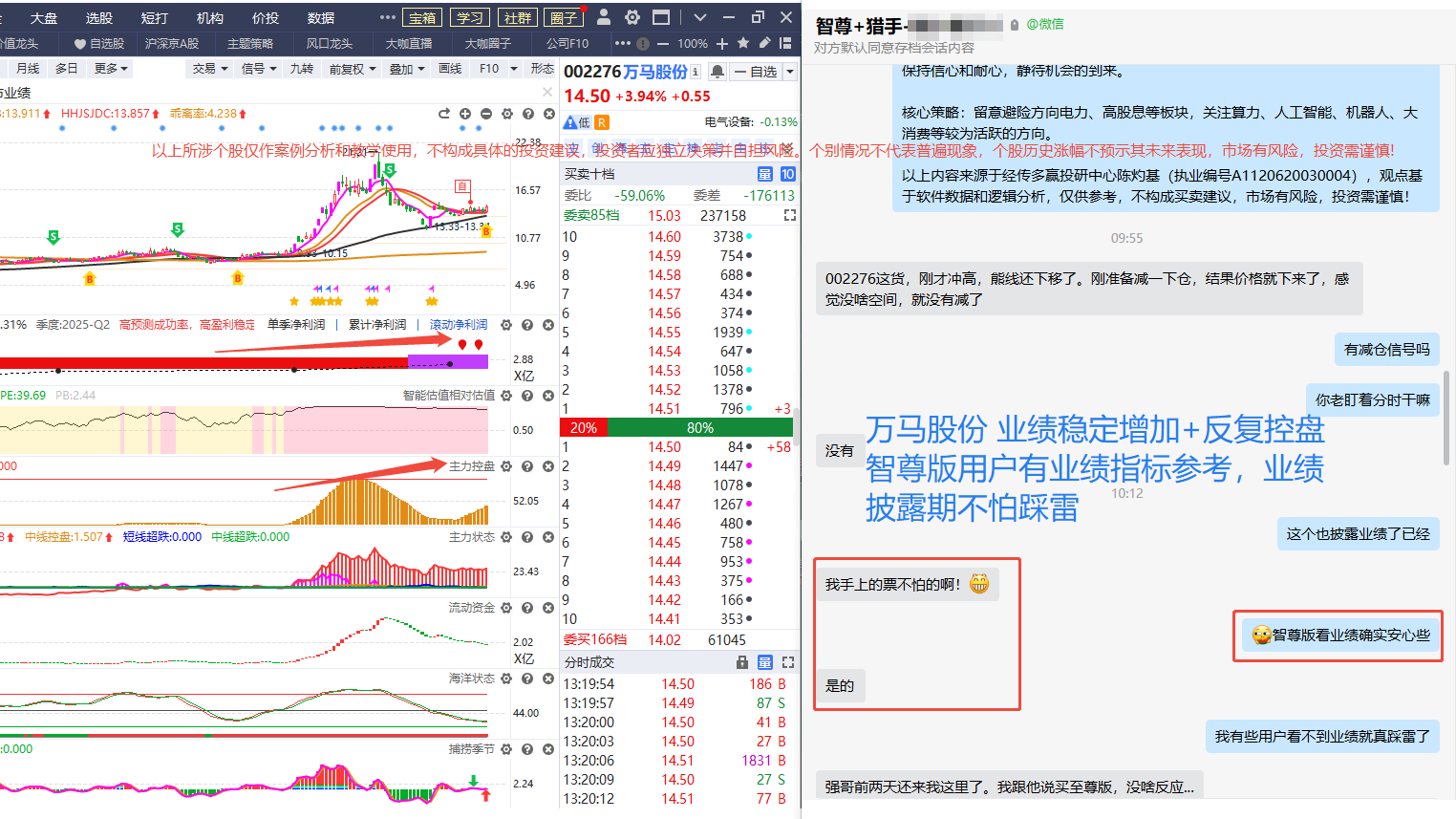The height and width of the screenshot is (819, 1456).
Task: Click the 社群 button
Action: [x=518, y=17]
